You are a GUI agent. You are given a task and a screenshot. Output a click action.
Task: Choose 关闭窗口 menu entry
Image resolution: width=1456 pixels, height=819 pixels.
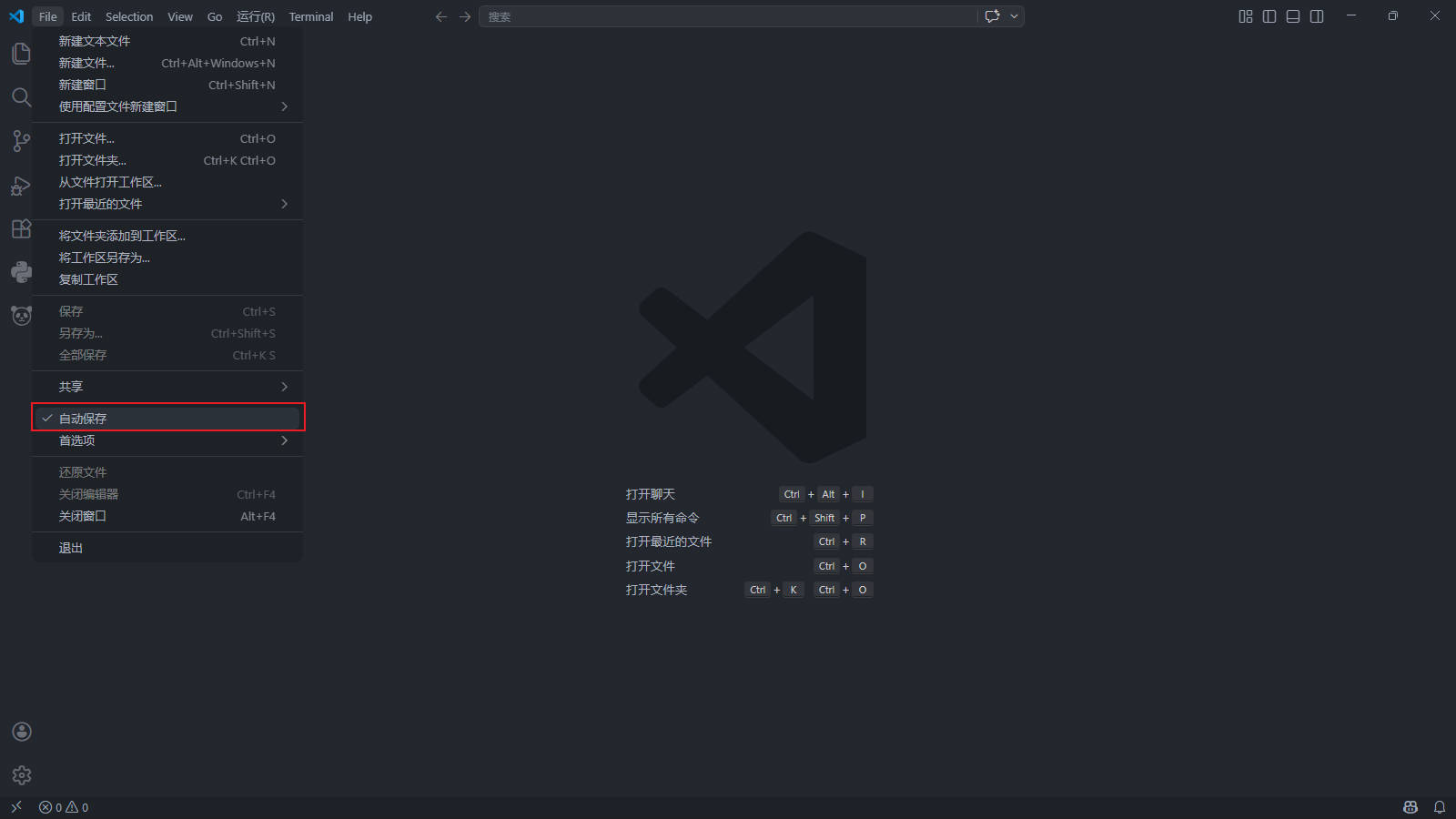(167, 516)
